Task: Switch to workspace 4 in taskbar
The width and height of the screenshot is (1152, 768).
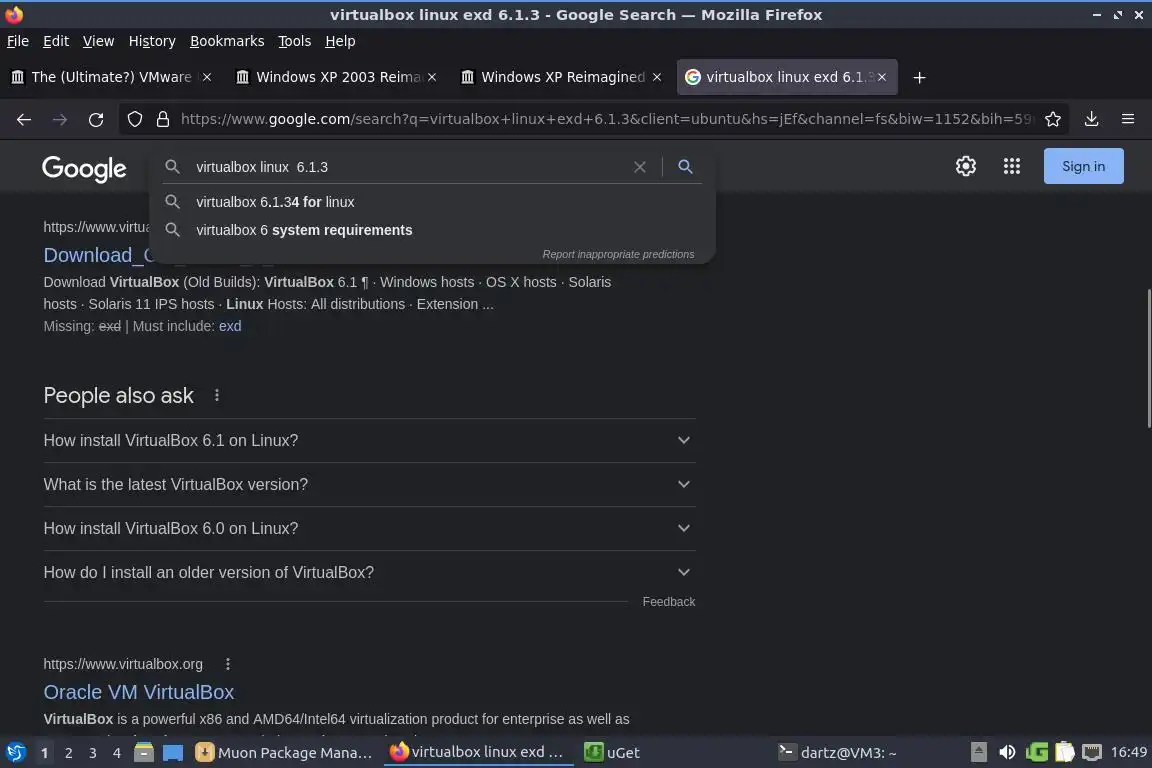Action: [x=117, y=753]
